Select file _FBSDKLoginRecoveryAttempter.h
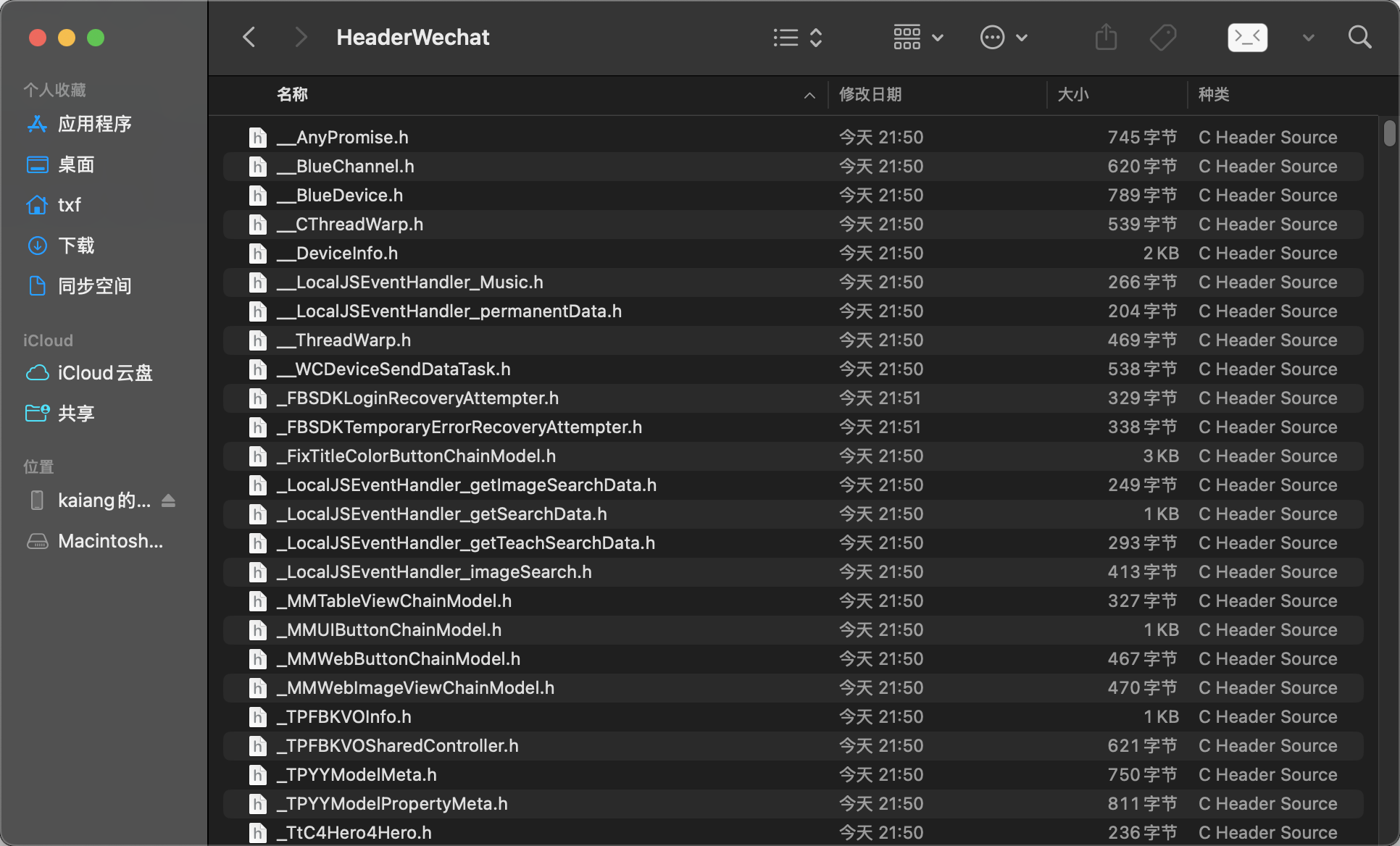 pos(793,398)
